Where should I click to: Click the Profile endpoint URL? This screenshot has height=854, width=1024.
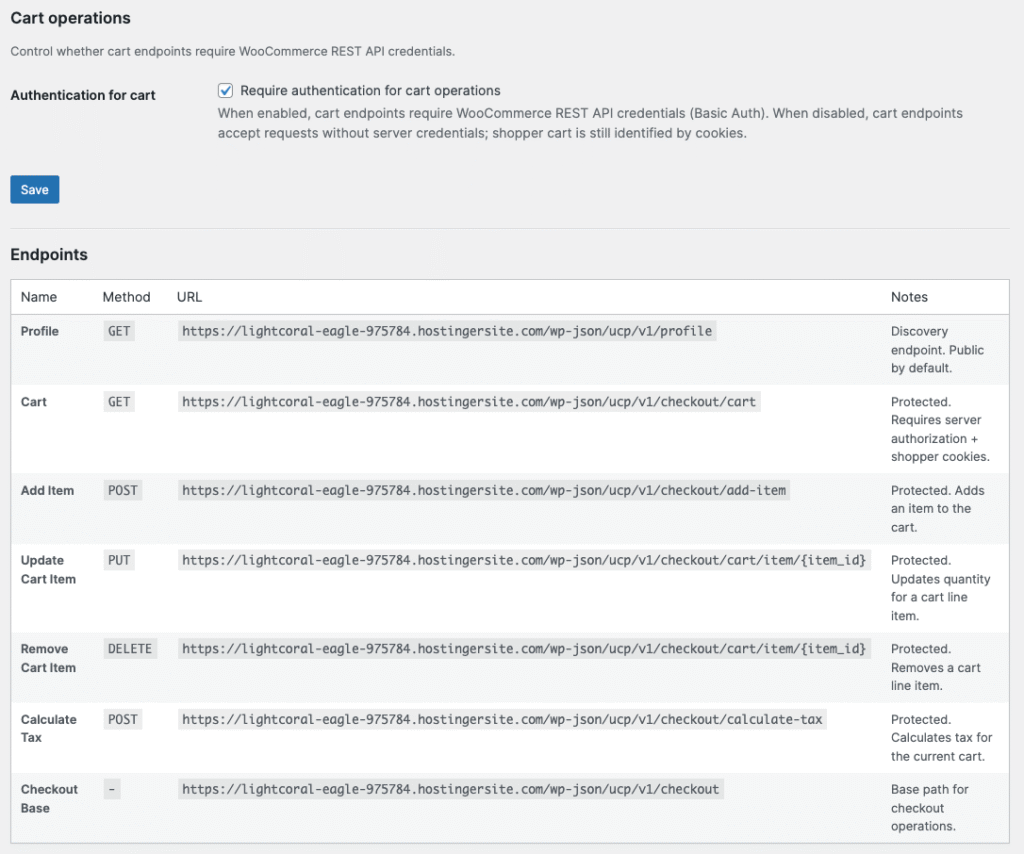[447, 331]
